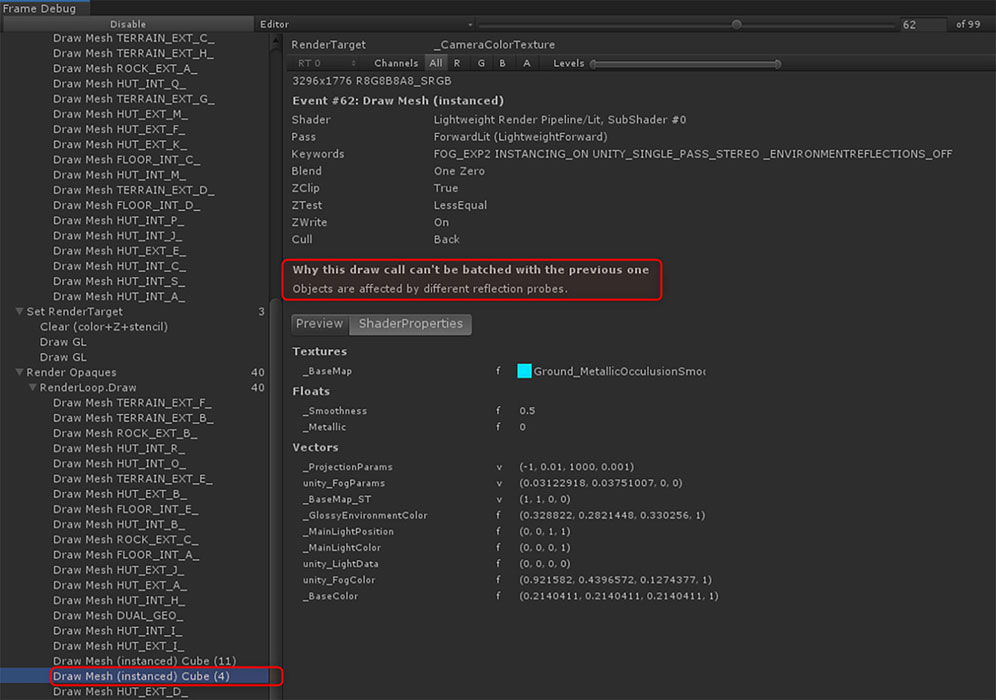Collapse the Render Opaques tree node
The image size is (996, 700).
pos(19,372)
